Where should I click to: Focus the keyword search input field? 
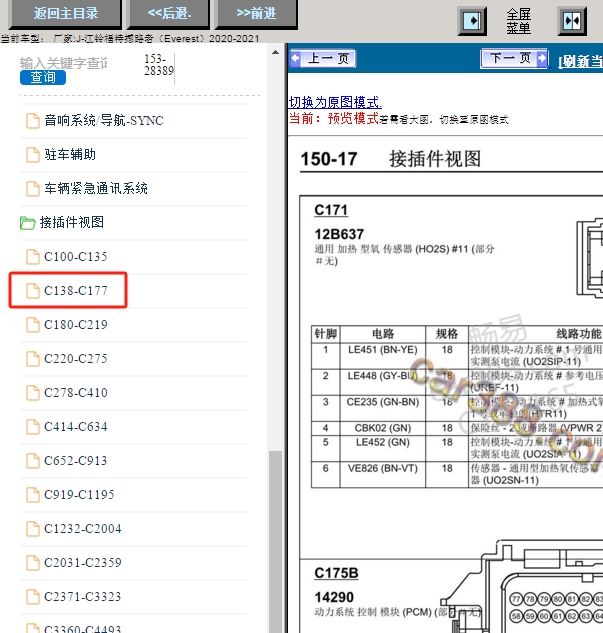pyautogui.click(x=65, y=63)
